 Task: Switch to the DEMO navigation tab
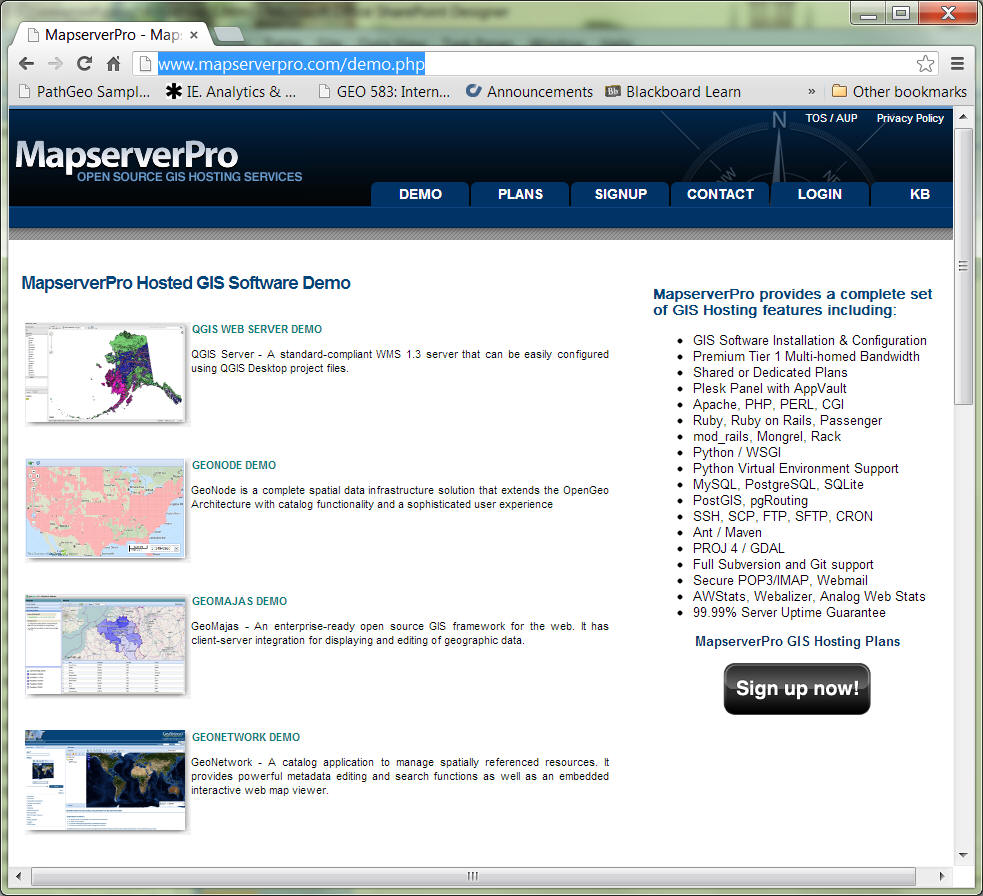pos(420,194)
